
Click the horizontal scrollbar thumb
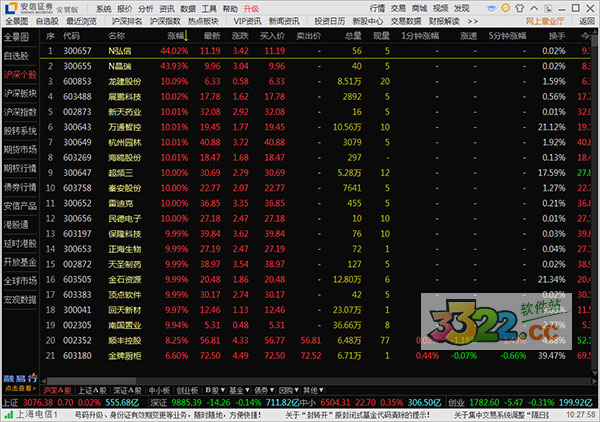click(91, 381)
